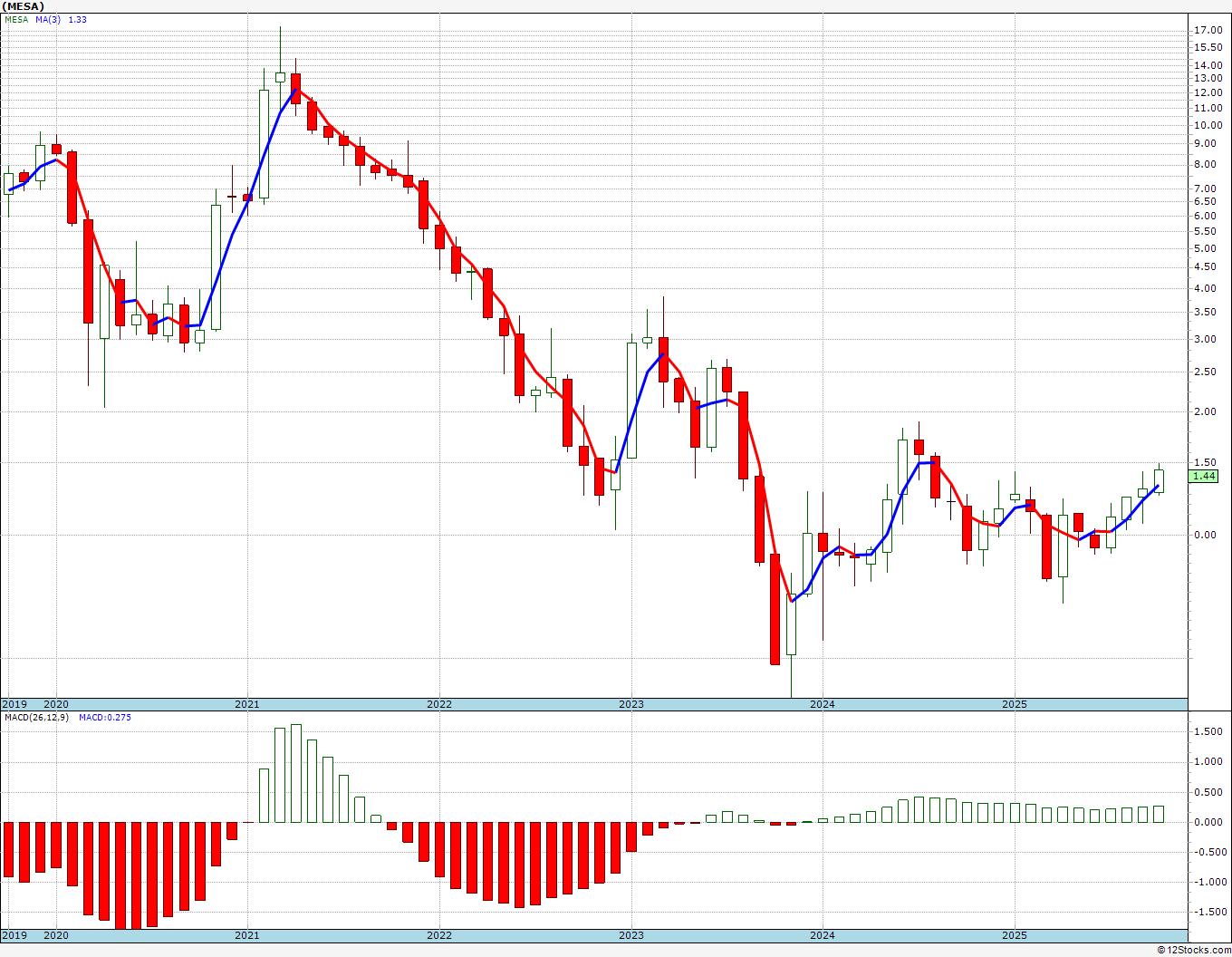The image size is (1232, 957).
Task: Click the 1.500 MACD axis label
Action: [x=1207, y=731]
